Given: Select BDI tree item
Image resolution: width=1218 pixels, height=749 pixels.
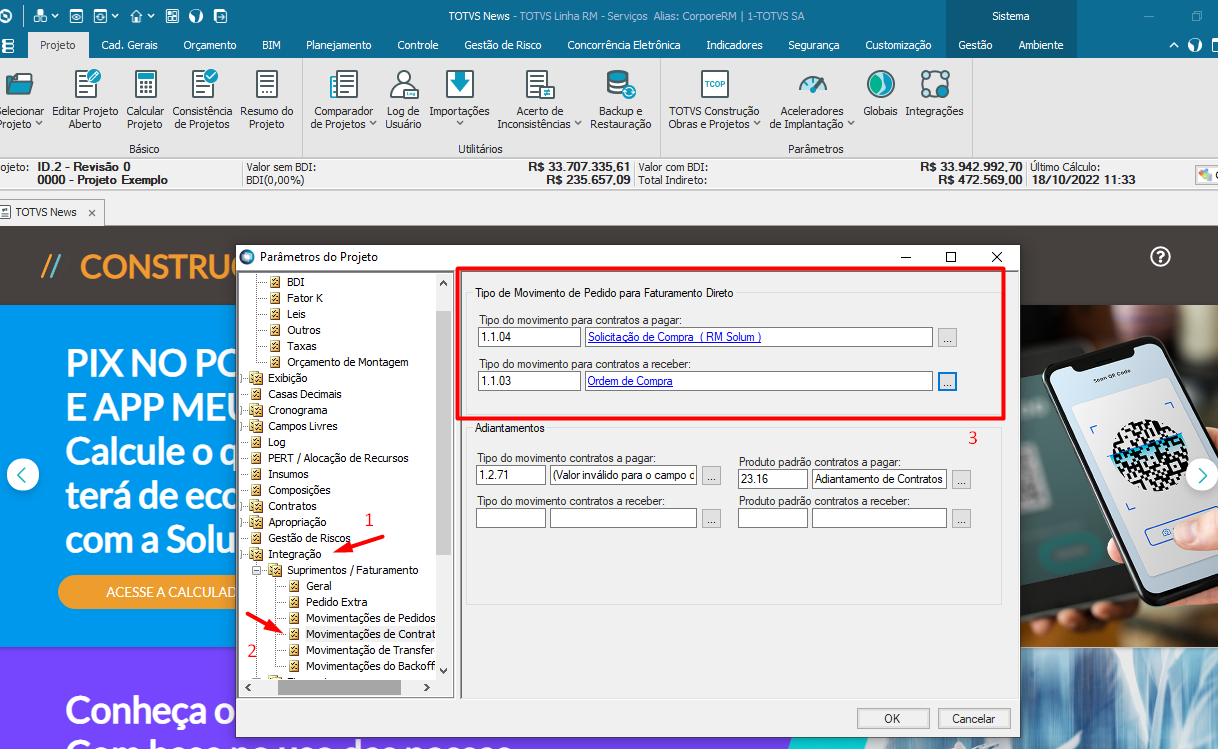Looking at the screenshot, I should tap(295, 282).
